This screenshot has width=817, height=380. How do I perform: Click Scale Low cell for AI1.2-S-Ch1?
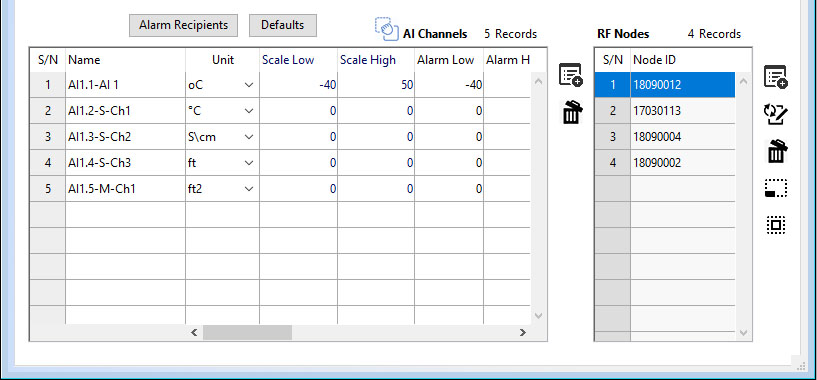click(298, 111)
